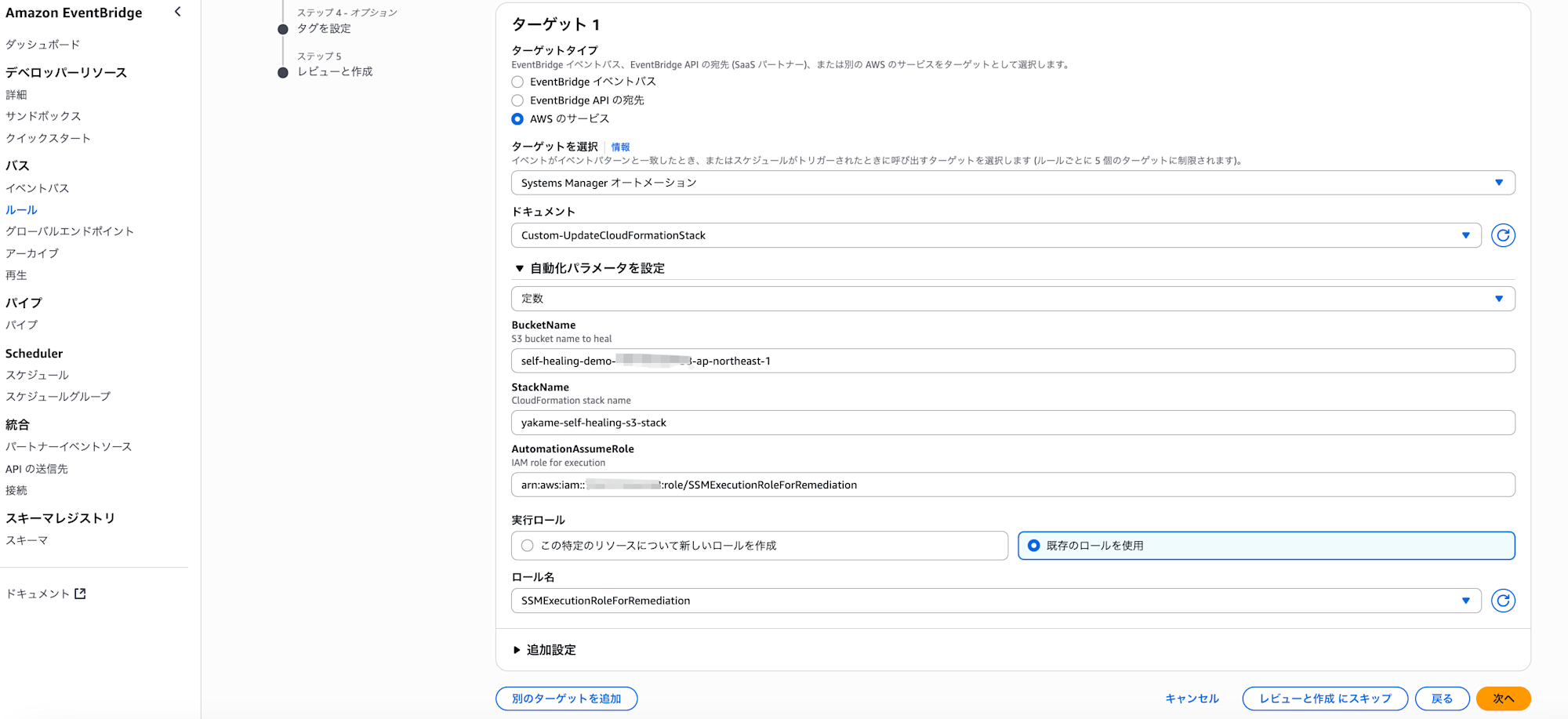
Task: Expand the additional settings section (追加設定)
Action: 544,650
